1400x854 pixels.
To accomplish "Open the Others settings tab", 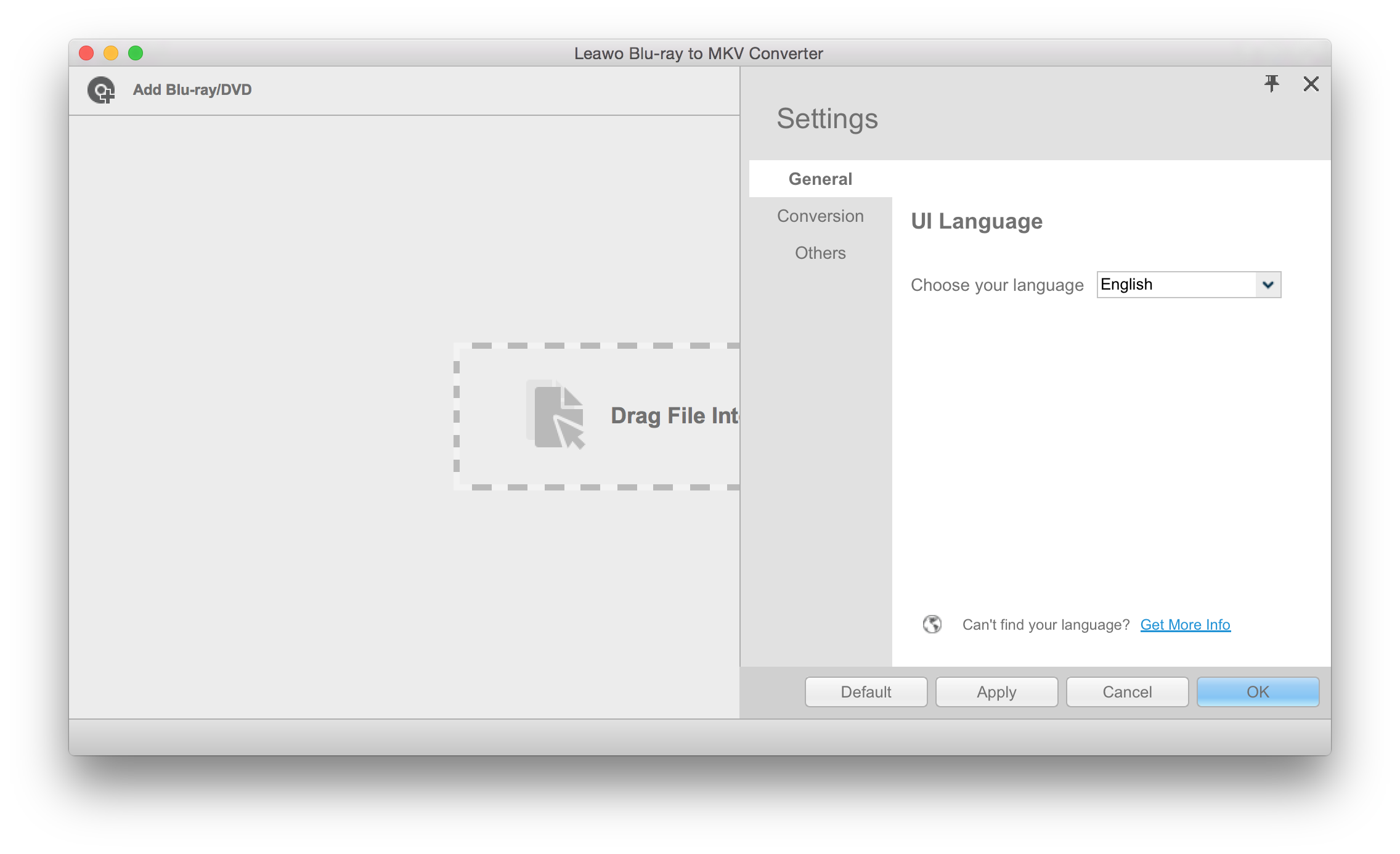I will [x=820, y=253].
